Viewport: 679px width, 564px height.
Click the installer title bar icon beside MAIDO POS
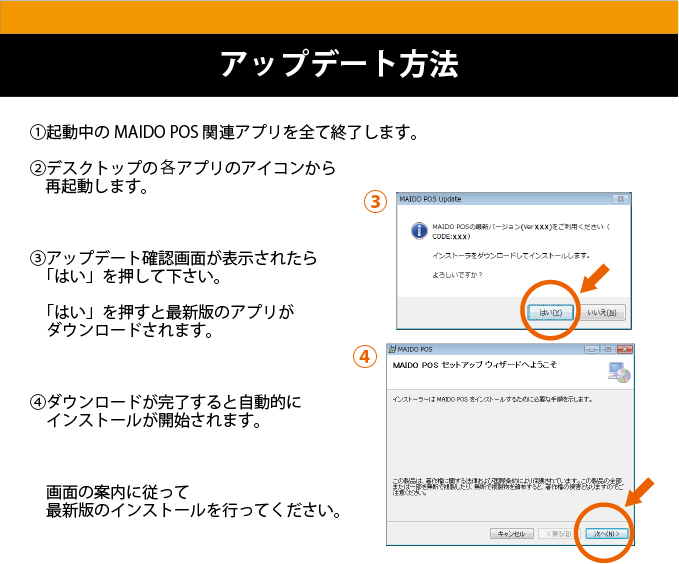[x=392, y=349]
